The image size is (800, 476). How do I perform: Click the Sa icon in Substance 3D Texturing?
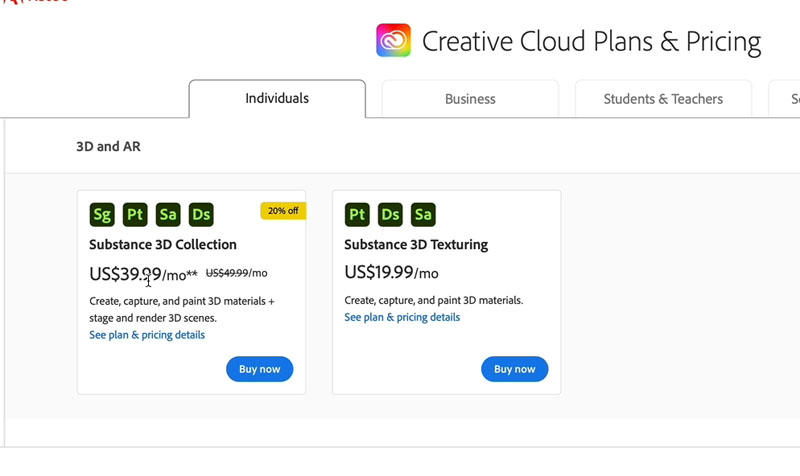[423, 215]
